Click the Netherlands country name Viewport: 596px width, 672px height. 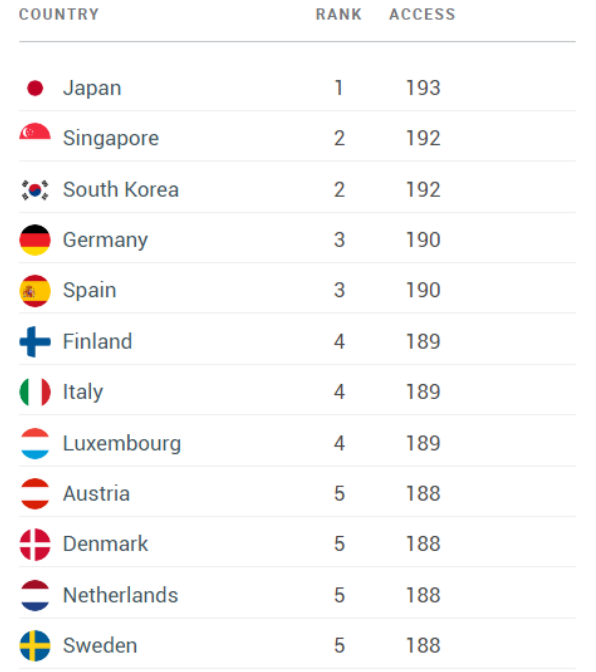point(120,595)
